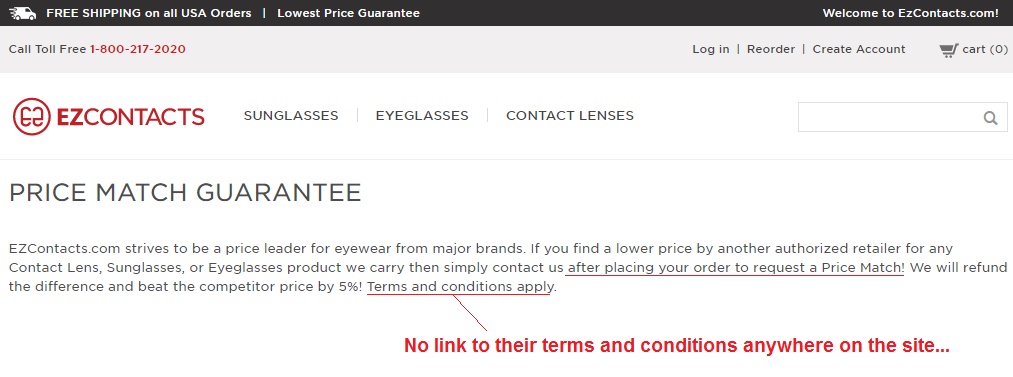Click the Welcome to EzContacts.com text
Viewport: 1013px width, 377px height.
pyautogui.click(x=910, y=13)
